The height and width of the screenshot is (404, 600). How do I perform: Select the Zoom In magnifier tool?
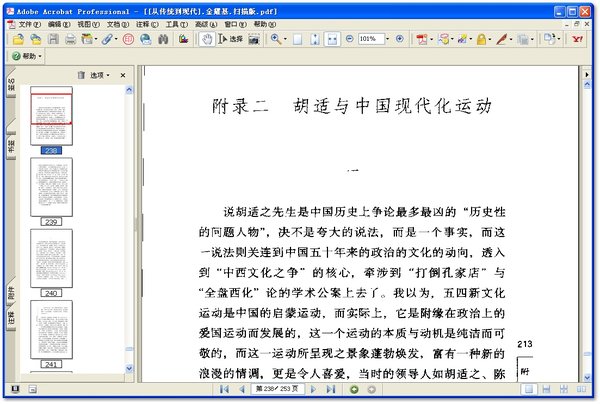(275, 39)
